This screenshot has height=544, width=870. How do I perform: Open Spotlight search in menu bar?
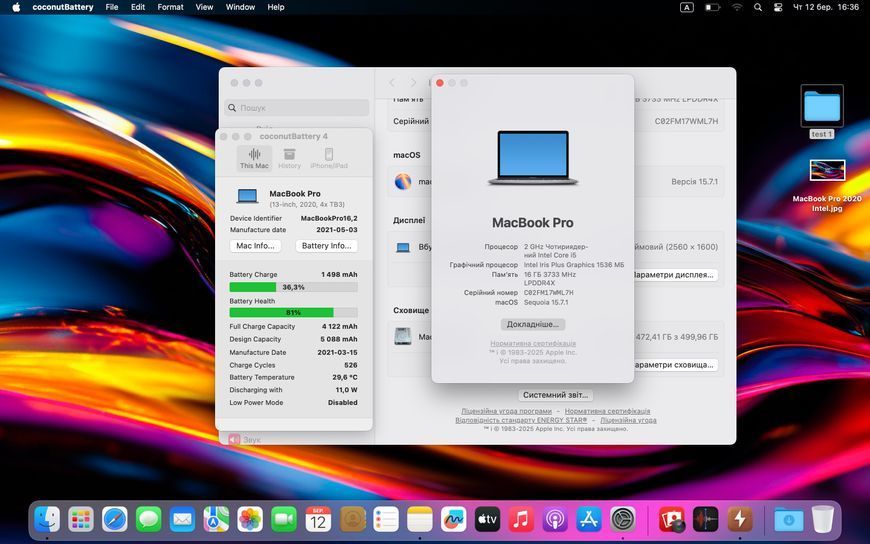point(757,7)
